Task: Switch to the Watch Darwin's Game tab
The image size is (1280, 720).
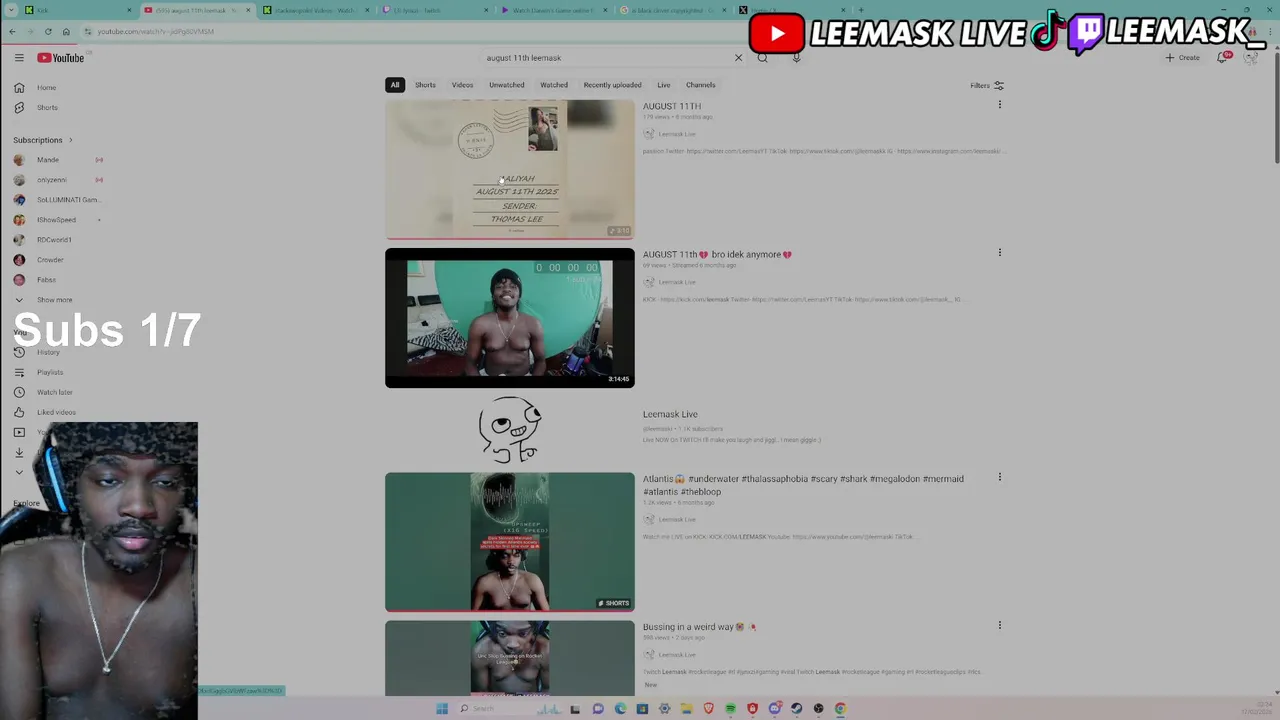Action: point(552,10)
